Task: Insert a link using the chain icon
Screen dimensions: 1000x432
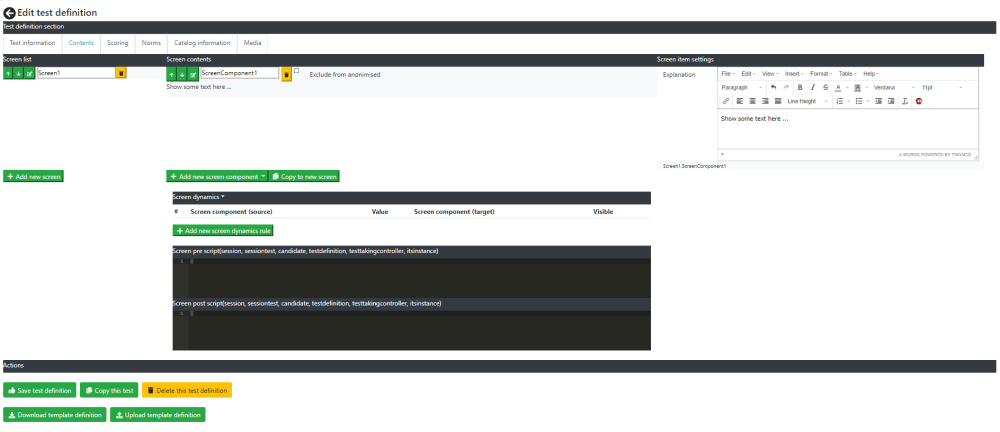Action: tap(726, 101)
